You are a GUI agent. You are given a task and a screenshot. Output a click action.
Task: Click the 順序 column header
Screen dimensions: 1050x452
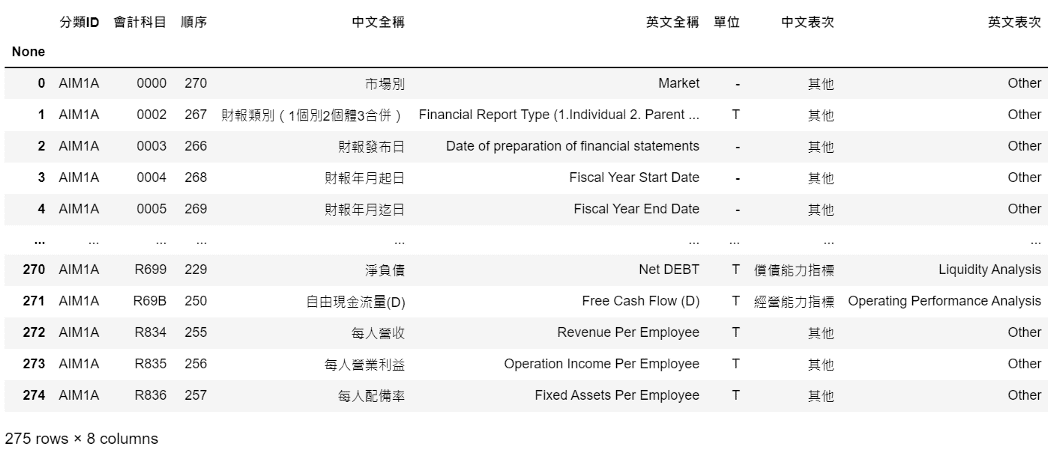194,22
